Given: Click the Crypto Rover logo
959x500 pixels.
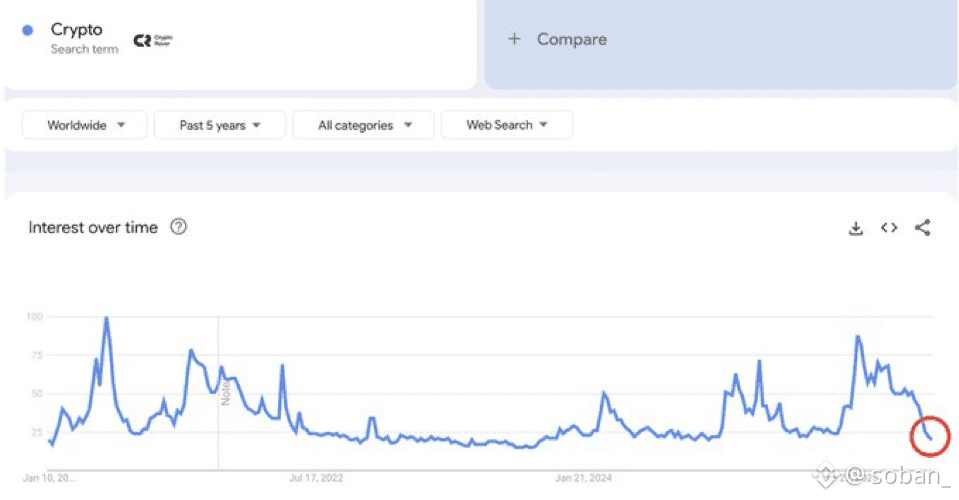Looking at the screenshot, I should point(153,41).
